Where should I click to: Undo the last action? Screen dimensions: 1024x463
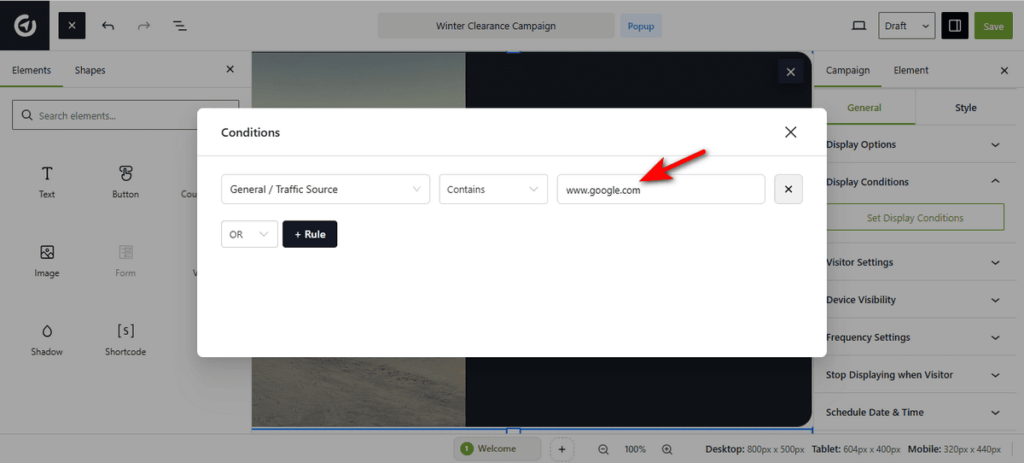coord(108,26)
